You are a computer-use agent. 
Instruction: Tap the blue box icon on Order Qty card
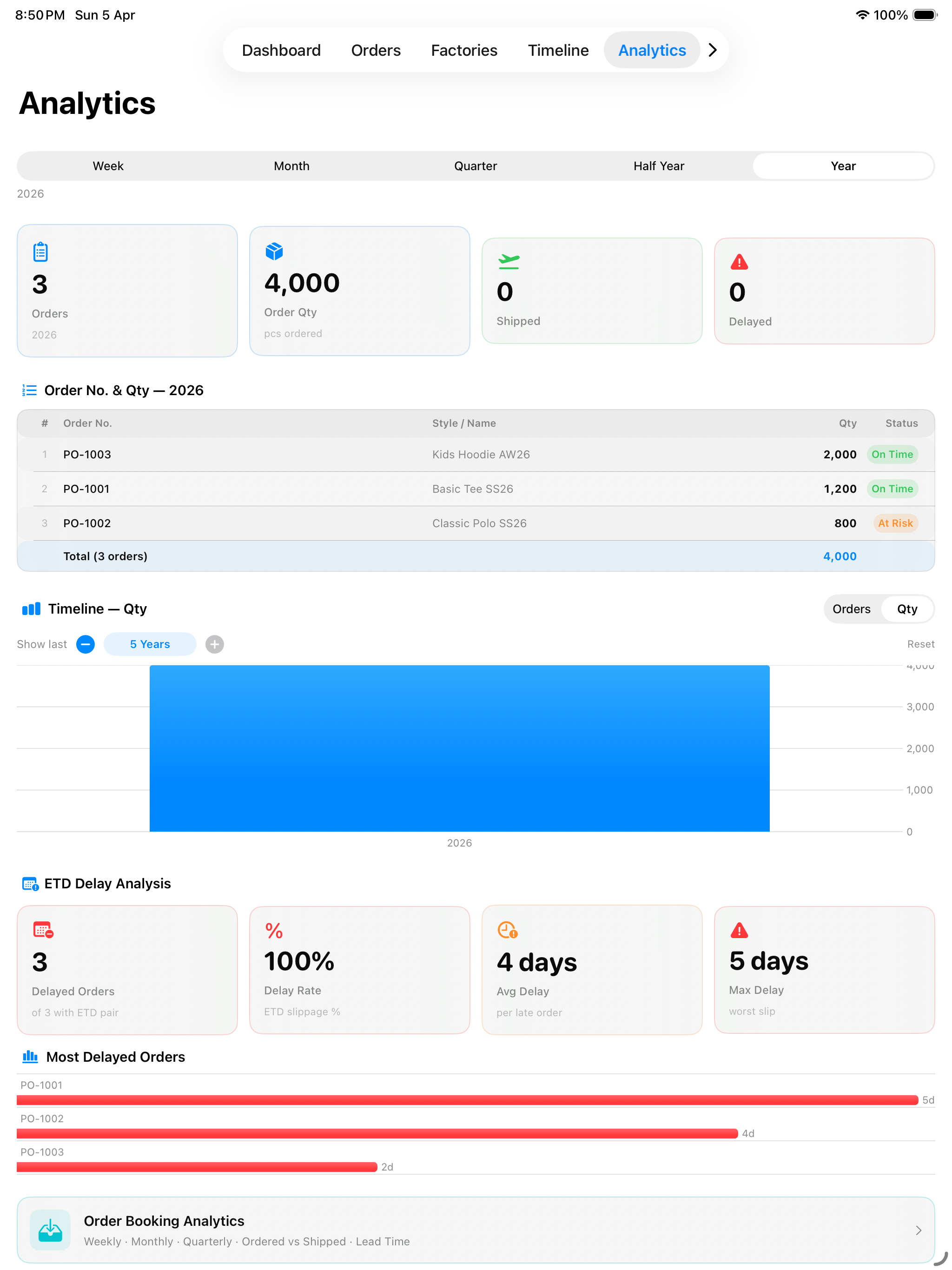tap(274, 251)
